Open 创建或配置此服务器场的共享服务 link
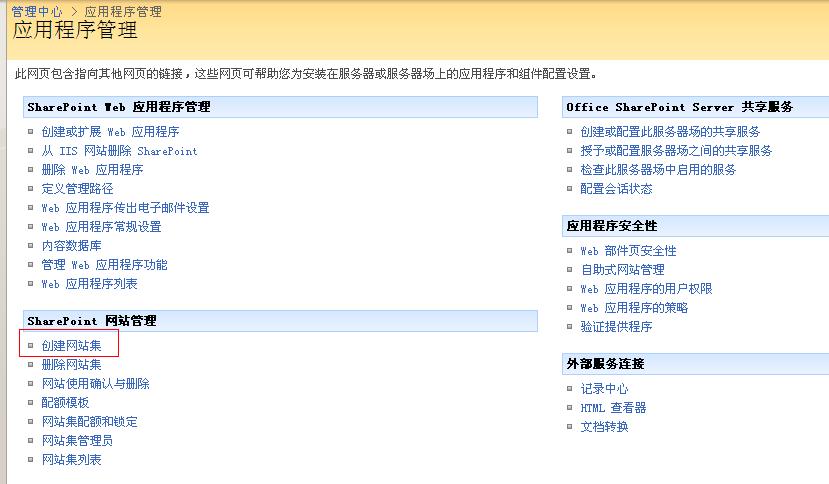The image size is (829, 484). click(x=670, y=132)
